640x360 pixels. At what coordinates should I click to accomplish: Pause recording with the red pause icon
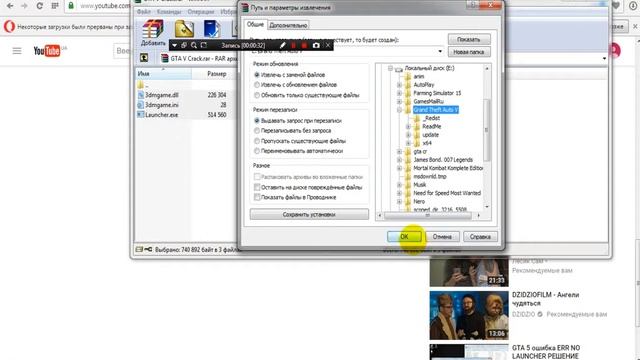(293, 45)
